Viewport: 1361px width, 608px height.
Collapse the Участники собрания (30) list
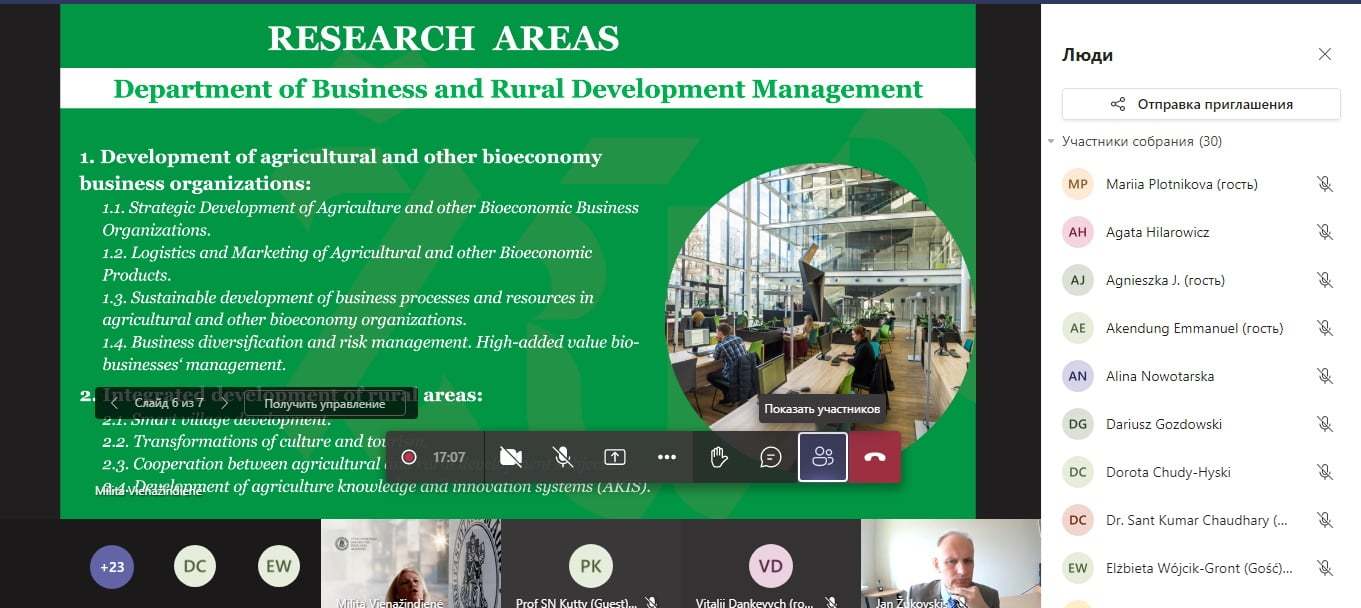click(1051, 142)
